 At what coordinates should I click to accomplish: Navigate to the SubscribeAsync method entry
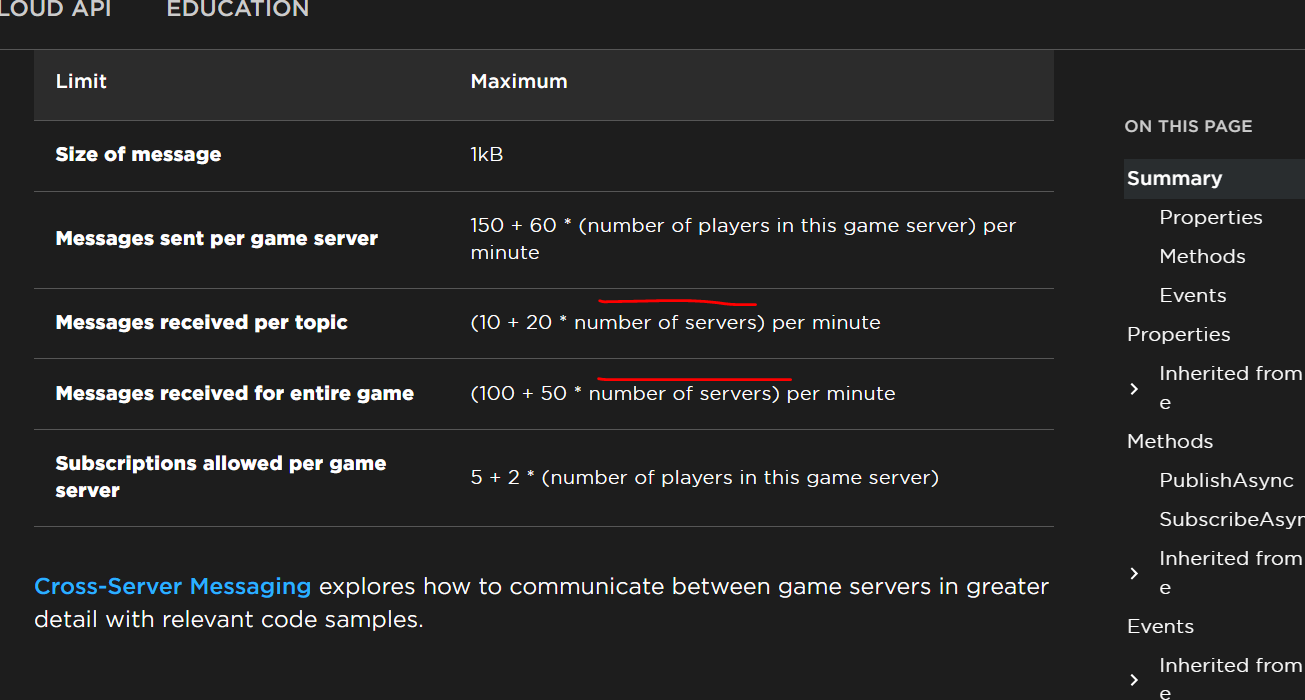pos(1230,518)
